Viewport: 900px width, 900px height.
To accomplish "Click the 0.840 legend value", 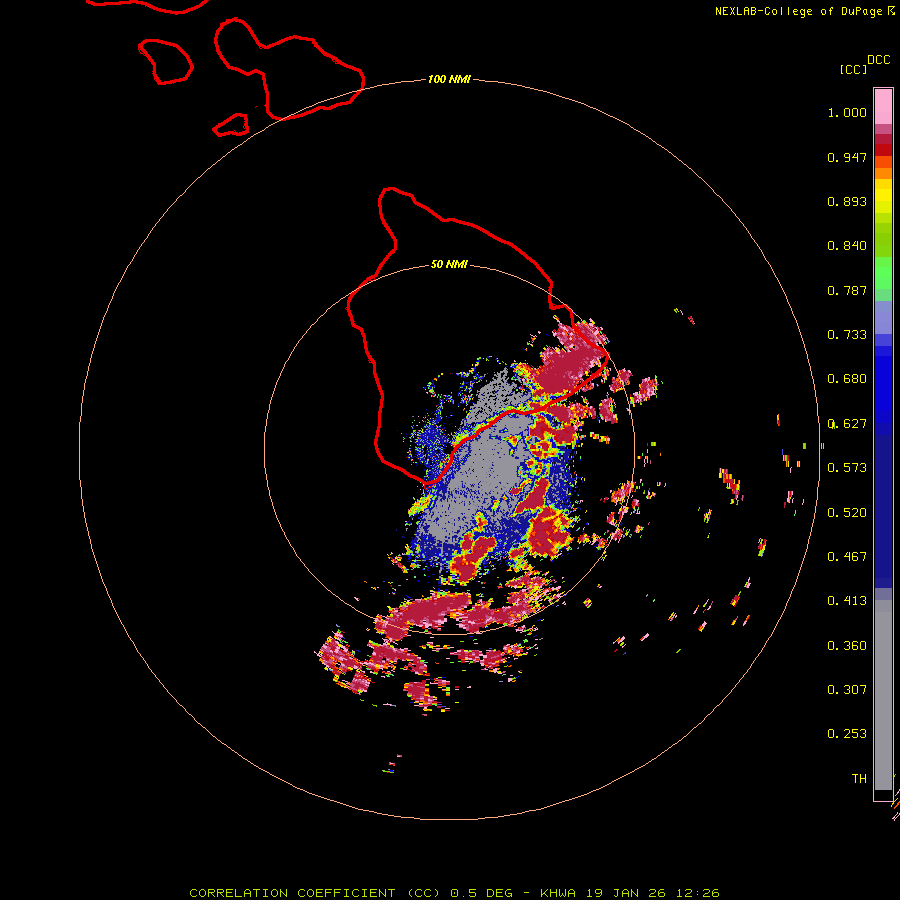I will click(847, 246).
